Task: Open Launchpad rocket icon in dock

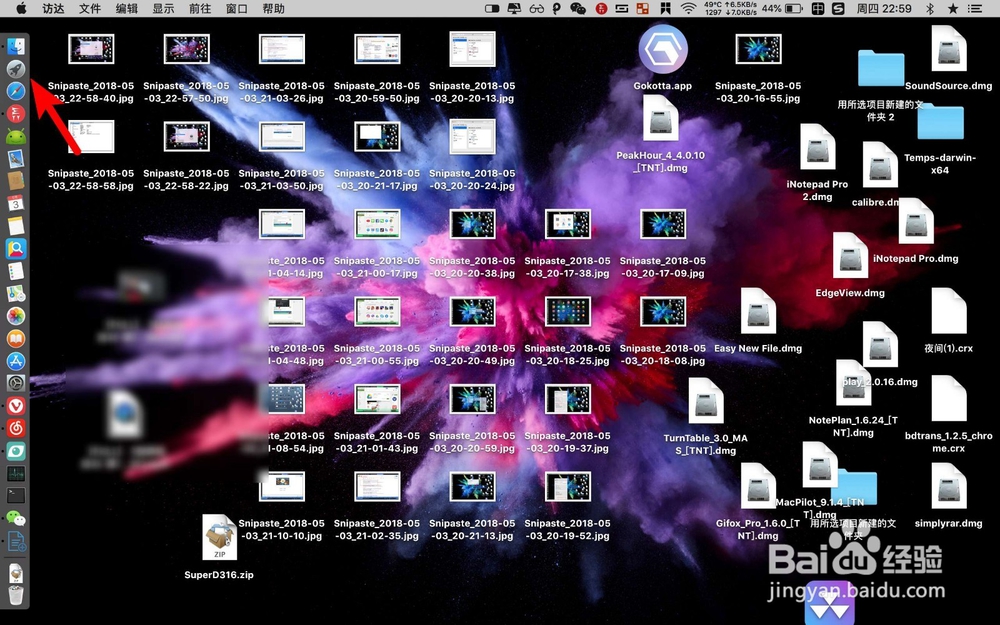Action: coord(16,68)
